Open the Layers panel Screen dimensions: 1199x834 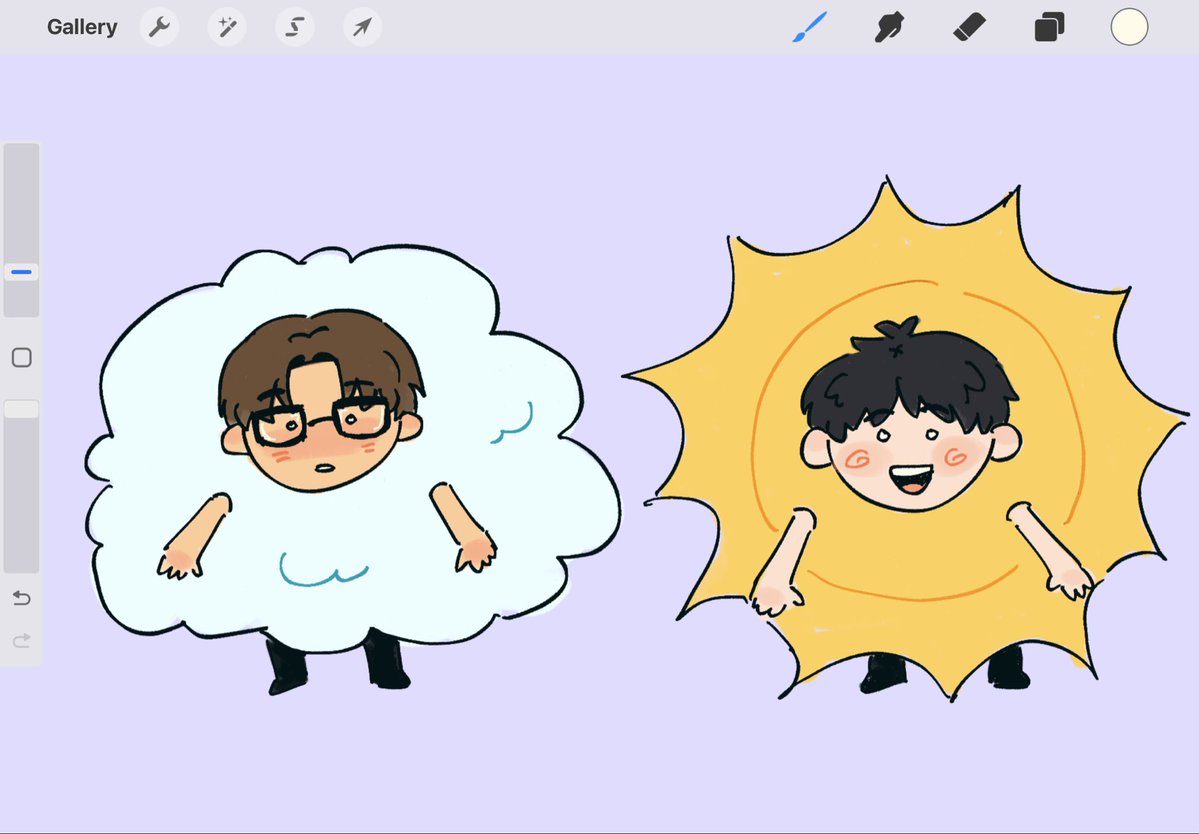tap(1048, 27)
